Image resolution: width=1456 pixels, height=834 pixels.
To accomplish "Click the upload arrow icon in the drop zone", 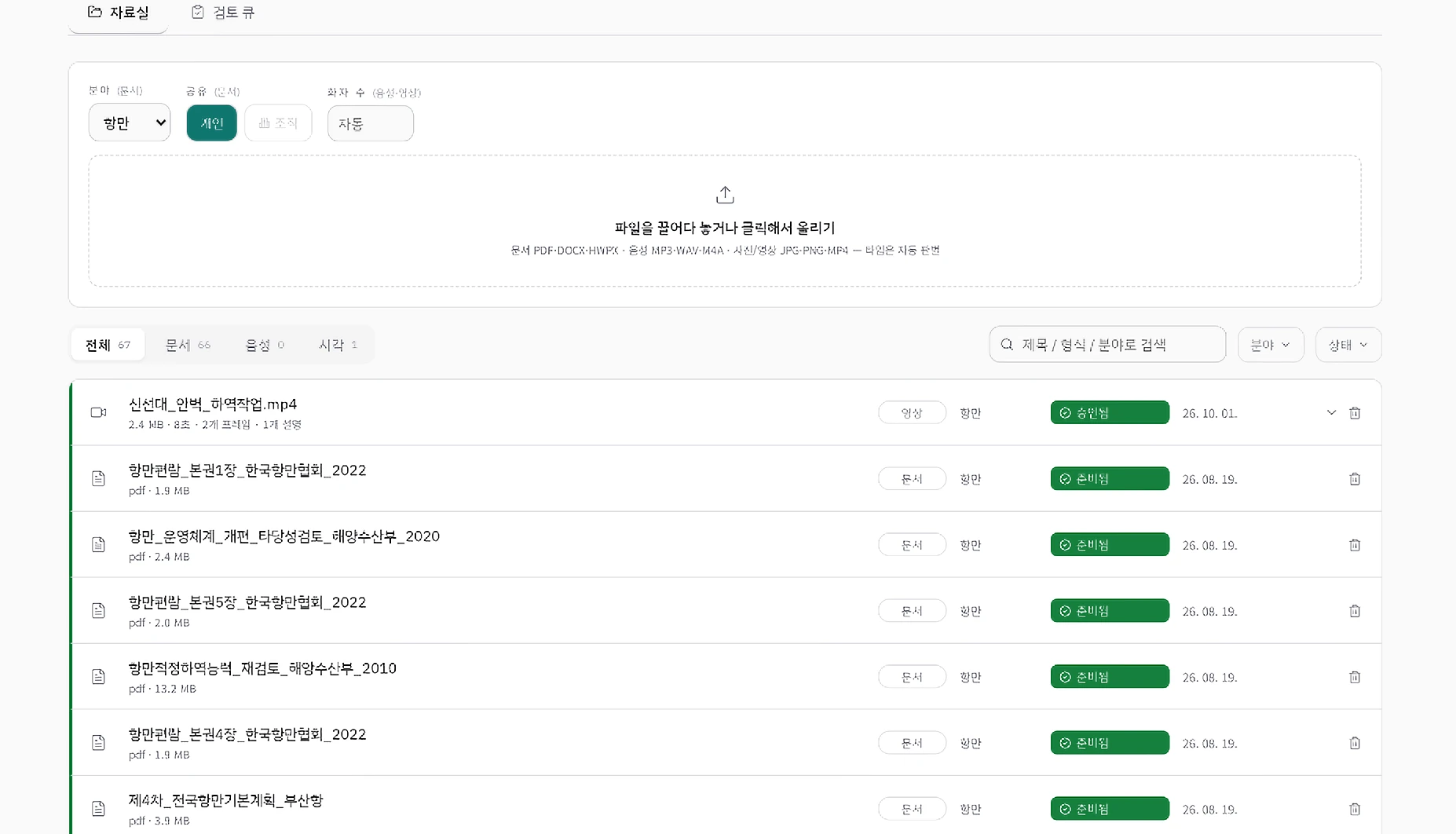I will coord(725,194).
